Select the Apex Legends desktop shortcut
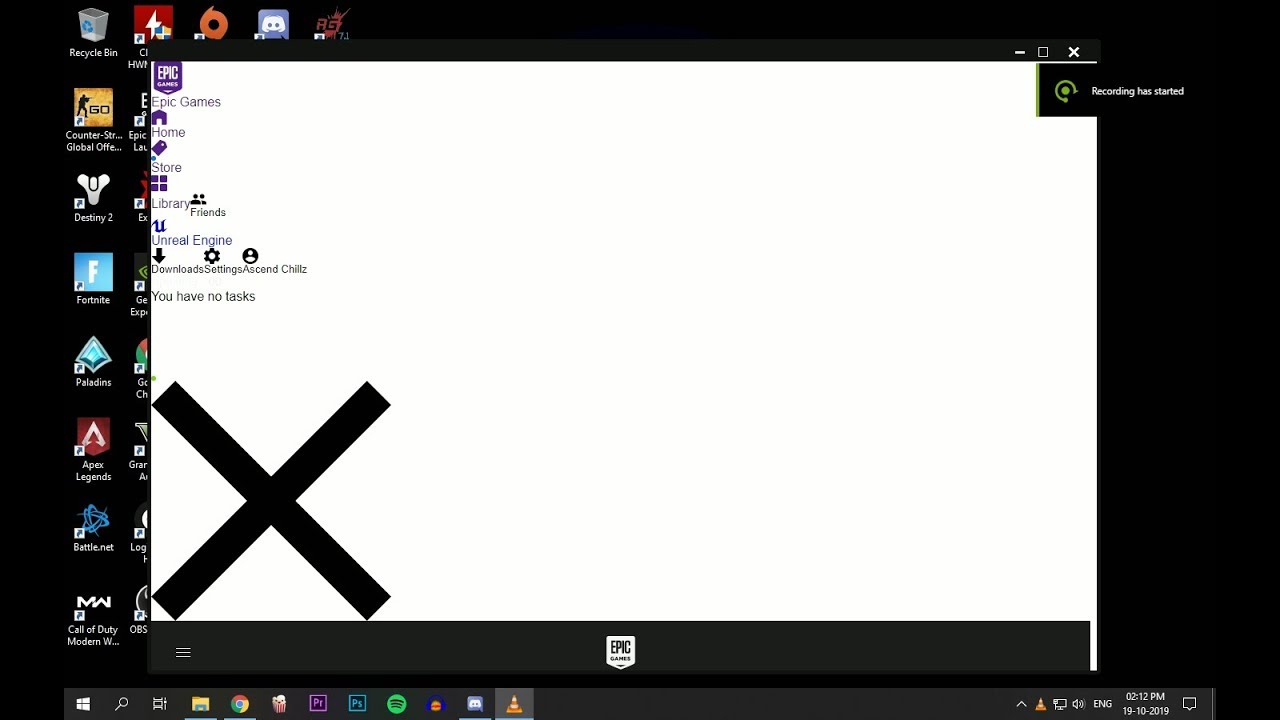This screenshot has height=720, width=1280. click(x=93, y=450)
